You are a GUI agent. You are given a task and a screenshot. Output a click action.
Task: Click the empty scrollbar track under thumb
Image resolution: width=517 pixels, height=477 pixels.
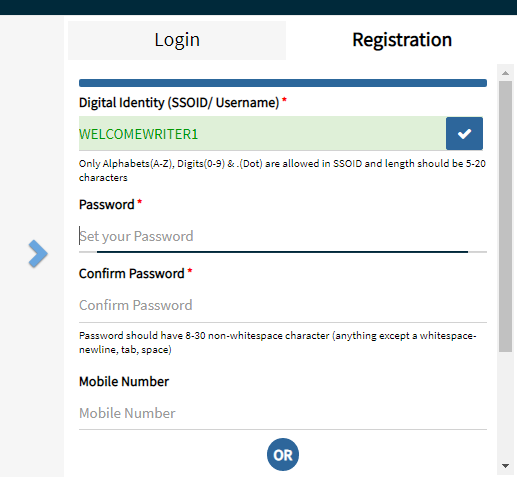click(505, 405)
